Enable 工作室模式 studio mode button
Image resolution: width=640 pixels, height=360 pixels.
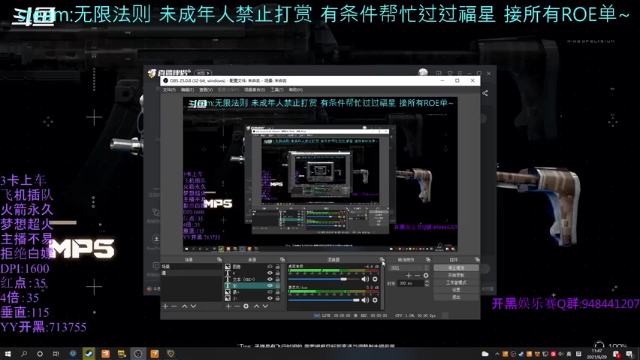(x=456, y=282)
